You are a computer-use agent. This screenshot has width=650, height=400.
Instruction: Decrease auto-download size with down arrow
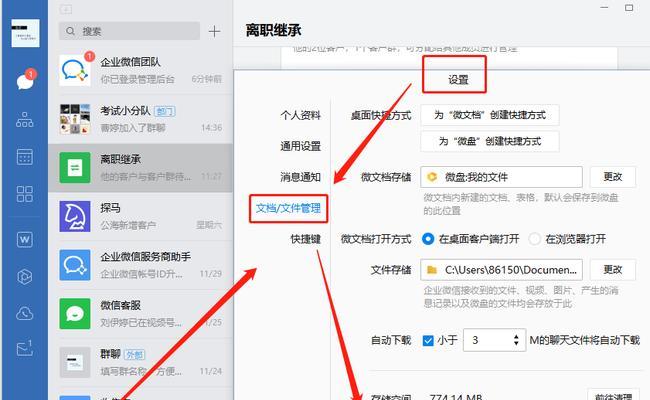pyautogui.click(x=516, y=344)
